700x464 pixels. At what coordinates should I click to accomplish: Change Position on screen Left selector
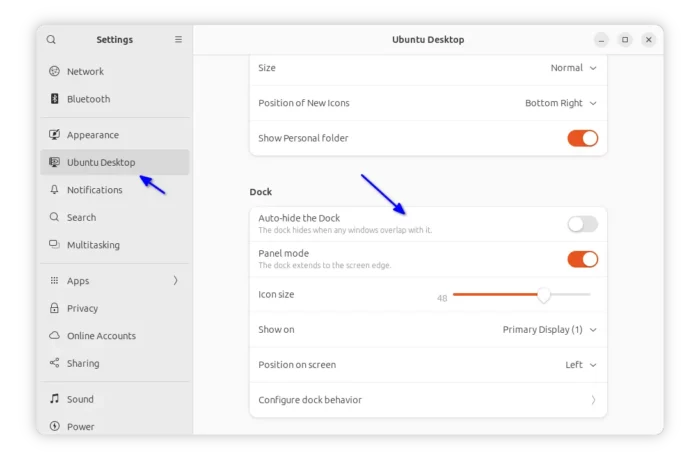(581, 365)
